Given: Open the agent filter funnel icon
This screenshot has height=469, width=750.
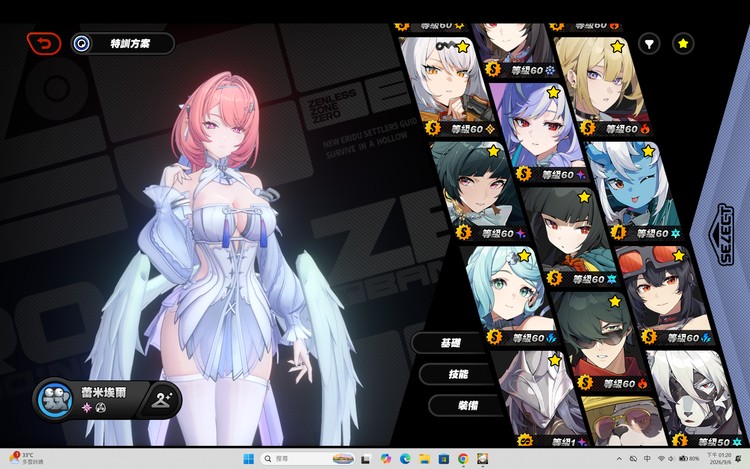Looking at the screenshot, I should point(649,44).
